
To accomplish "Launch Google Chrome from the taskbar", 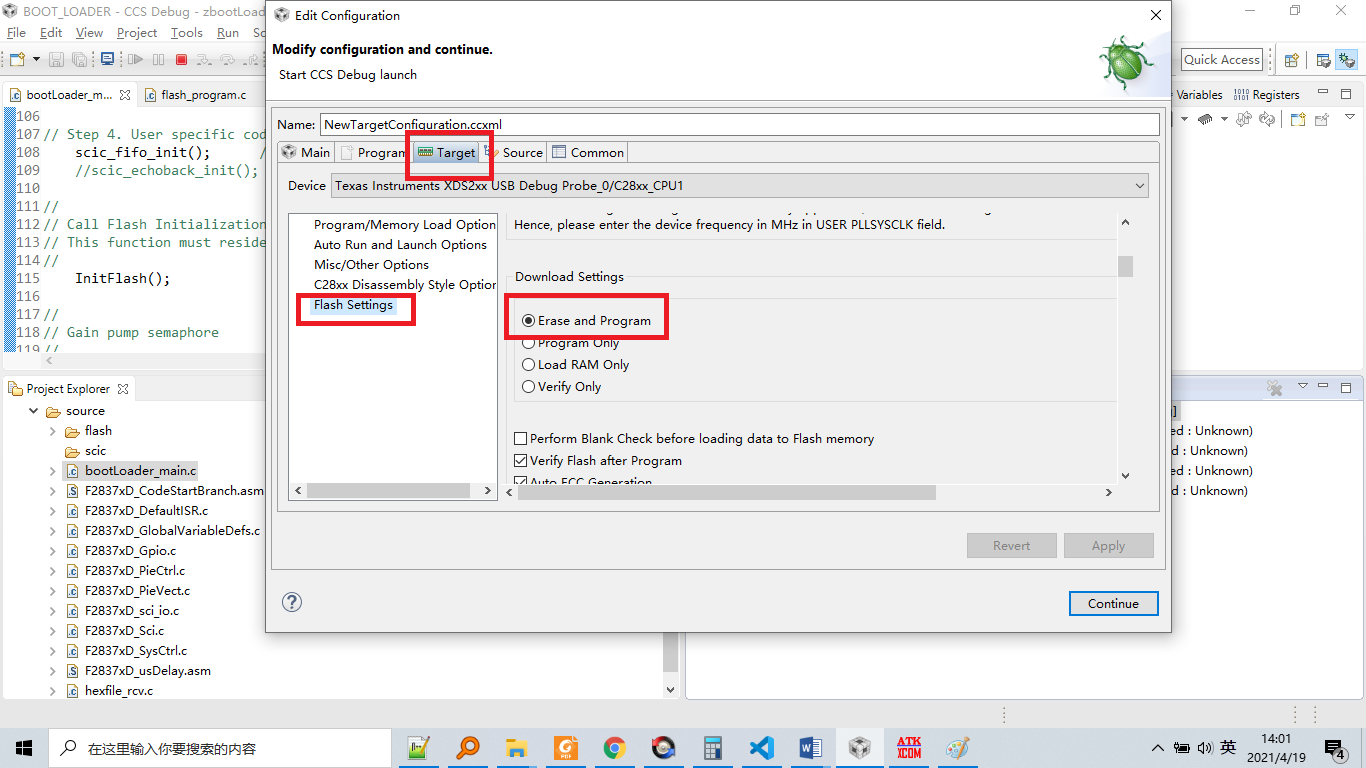I will pyautogui.click(x=614, y=747).
